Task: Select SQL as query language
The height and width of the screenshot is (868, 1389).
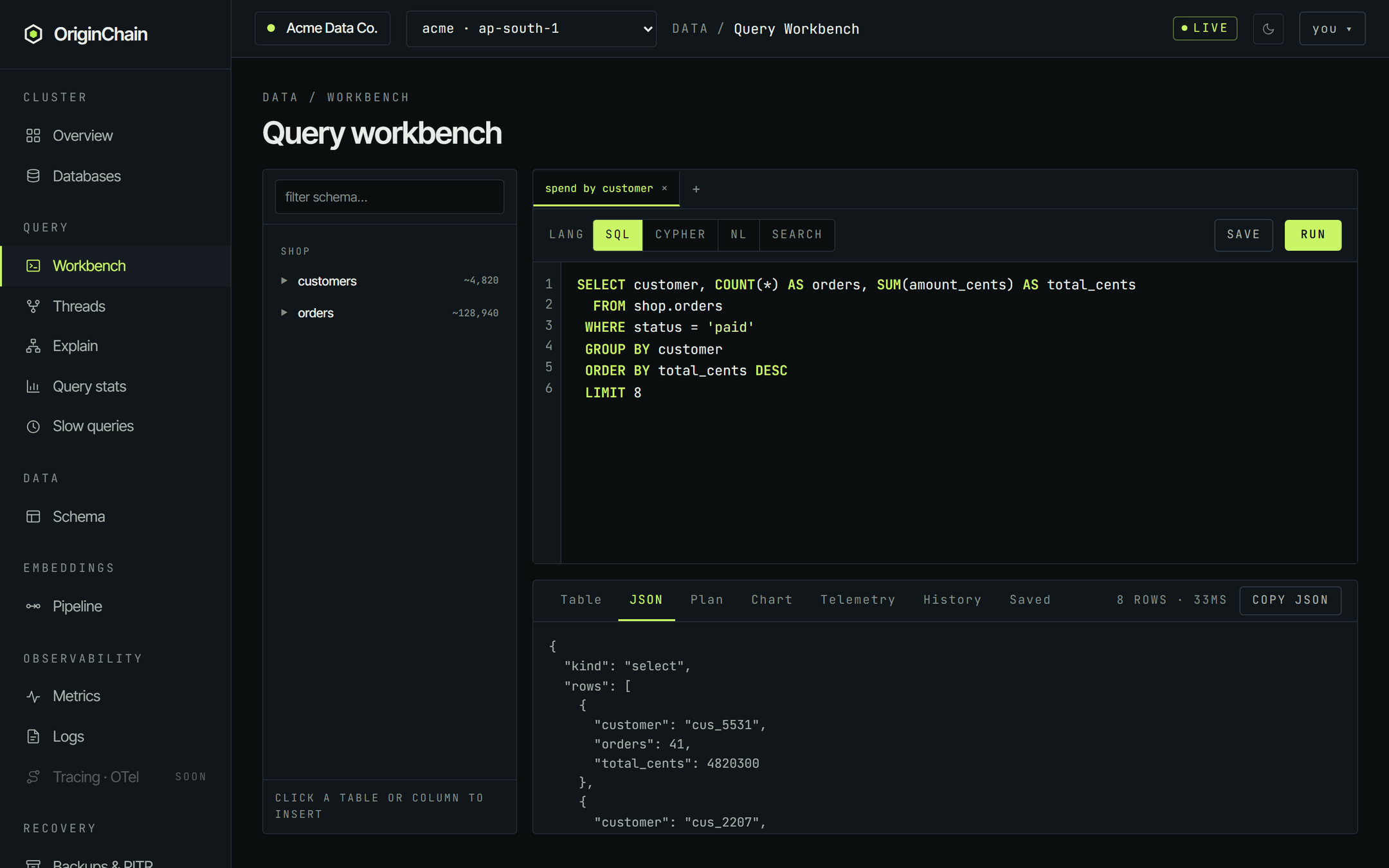Action: (617, 235)
